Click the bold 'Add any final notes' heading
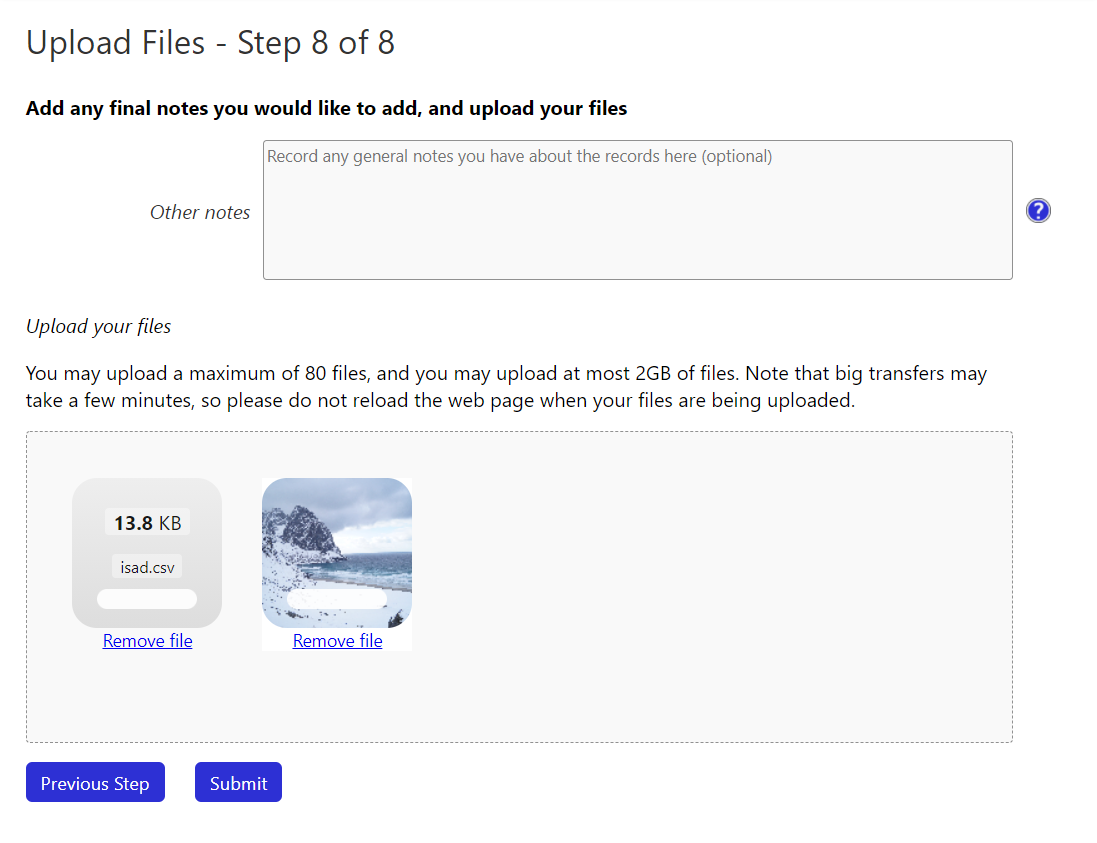 [x=327, y=108]
